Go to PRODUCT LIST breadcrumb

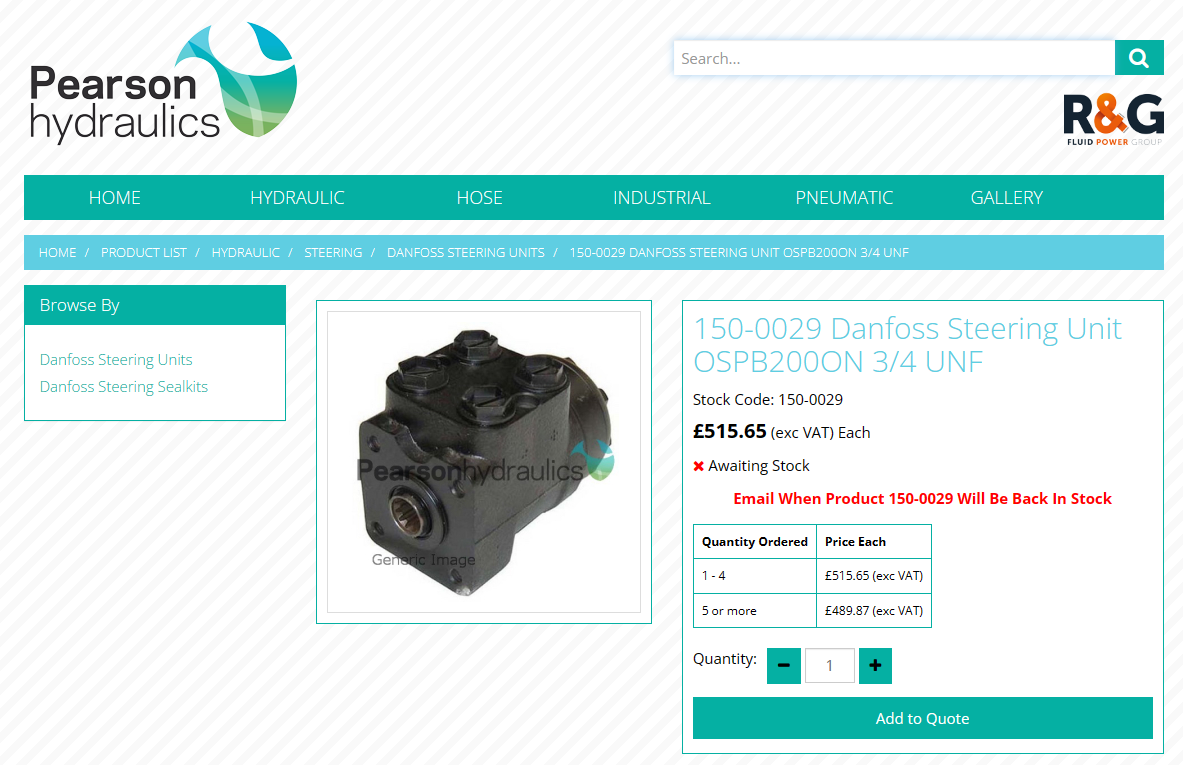click(x=143, y=253)
